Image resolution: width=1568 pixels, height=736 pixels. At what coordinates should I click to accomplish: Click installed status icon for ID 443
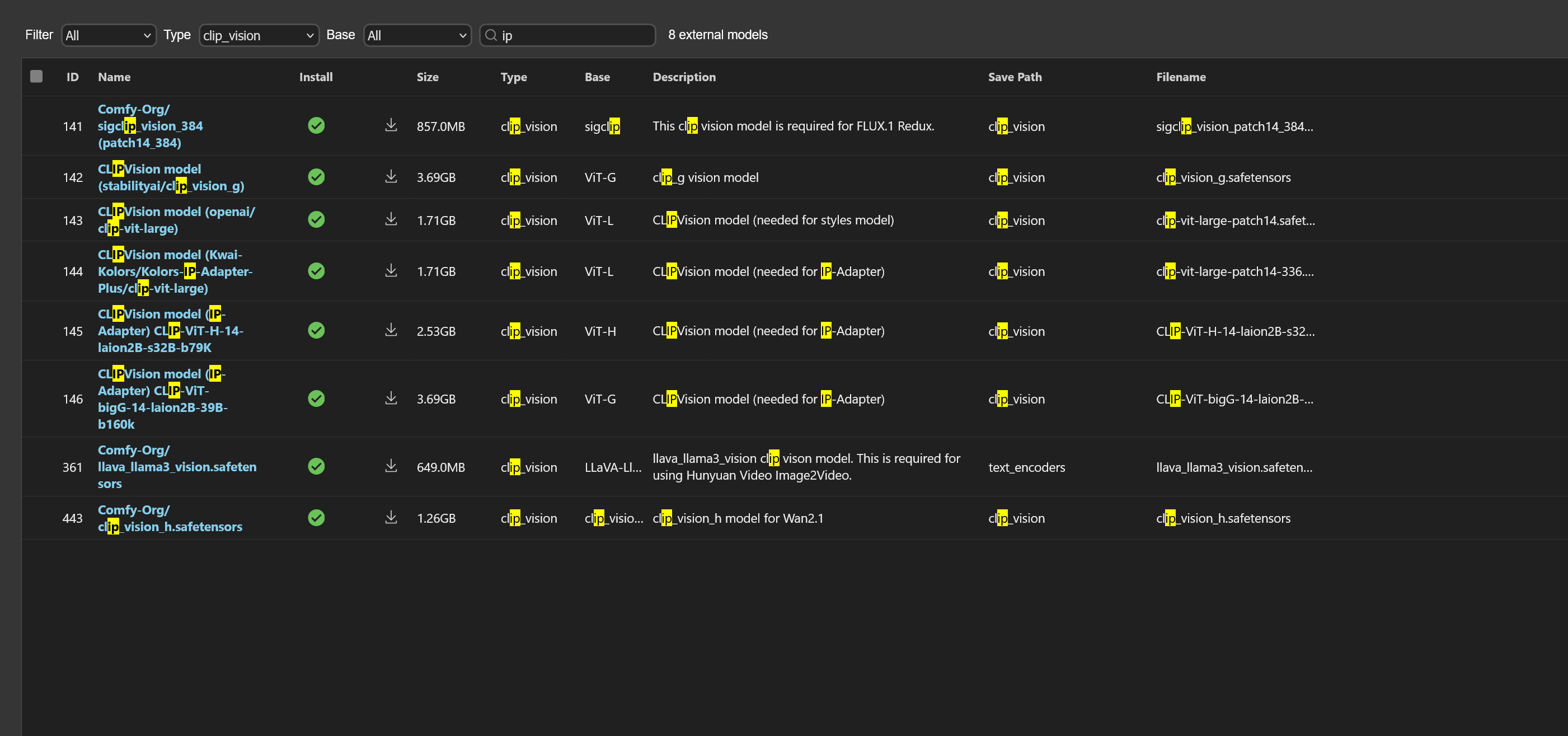(316, 518)
